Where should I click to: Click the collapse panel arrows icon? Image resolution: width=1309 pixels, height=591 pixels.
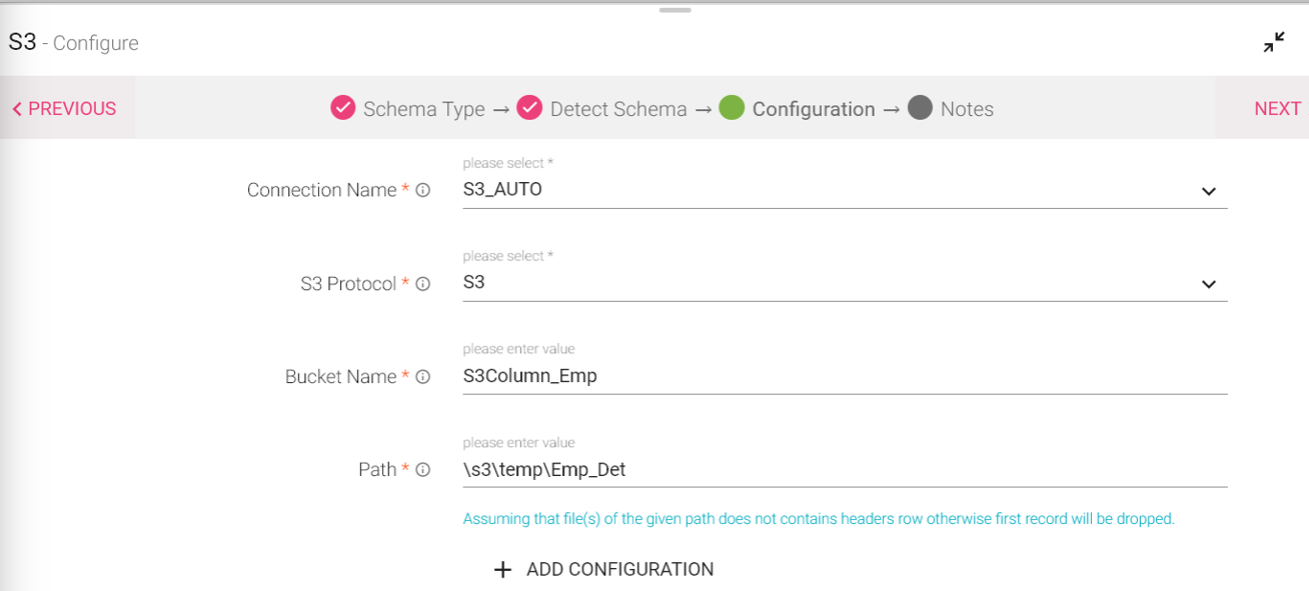click(1274, 43)
